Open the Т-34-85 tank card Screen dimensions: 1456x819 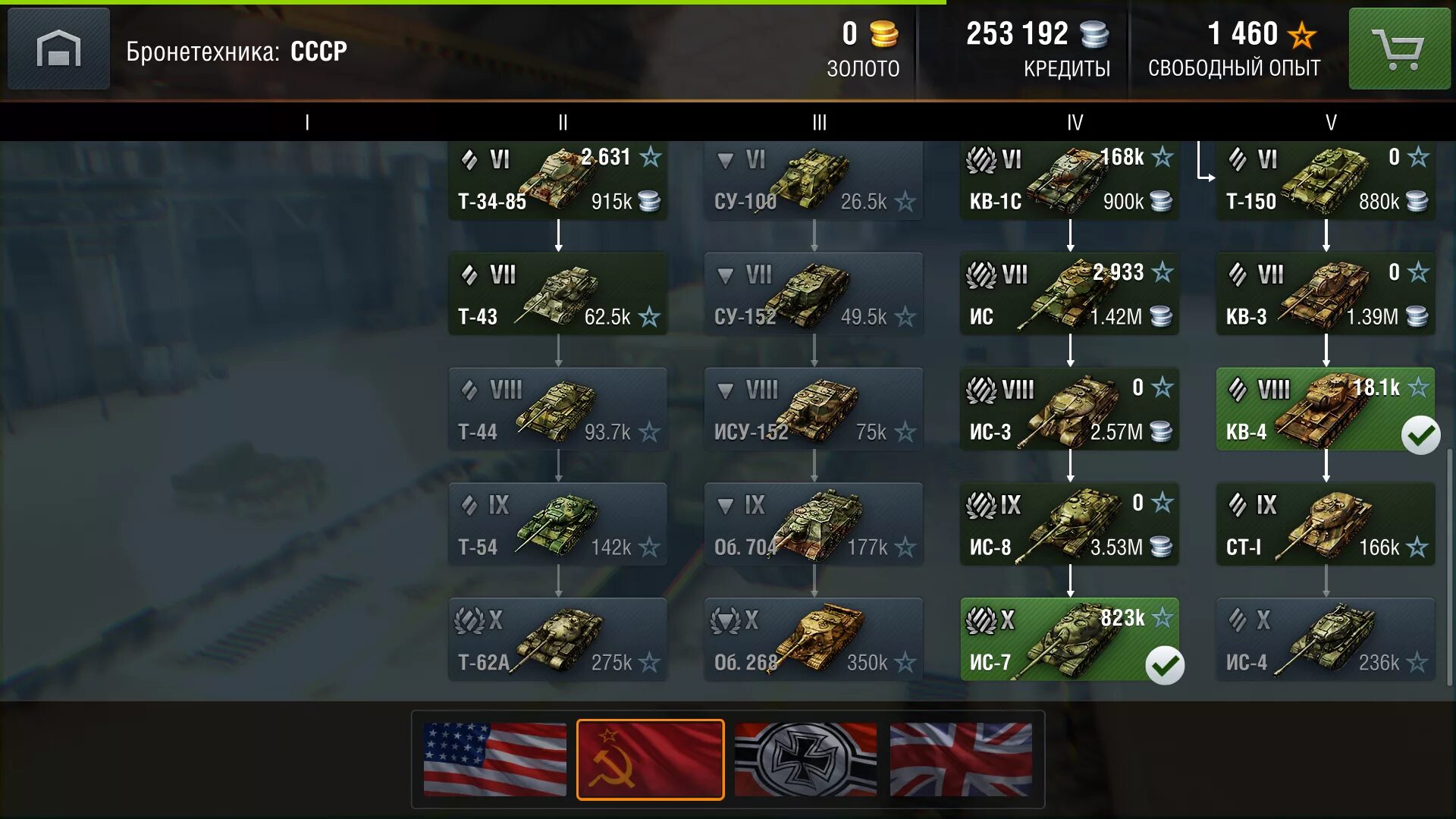(x=558, y=180)
